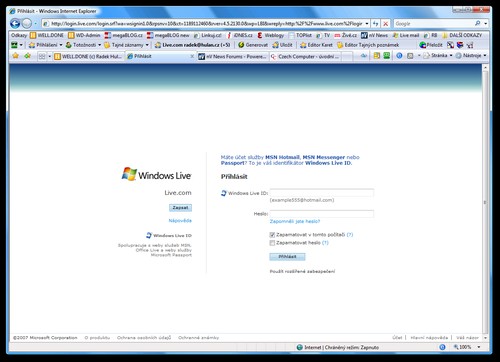Open Editor Tajných poznámek

coord(368,45)
